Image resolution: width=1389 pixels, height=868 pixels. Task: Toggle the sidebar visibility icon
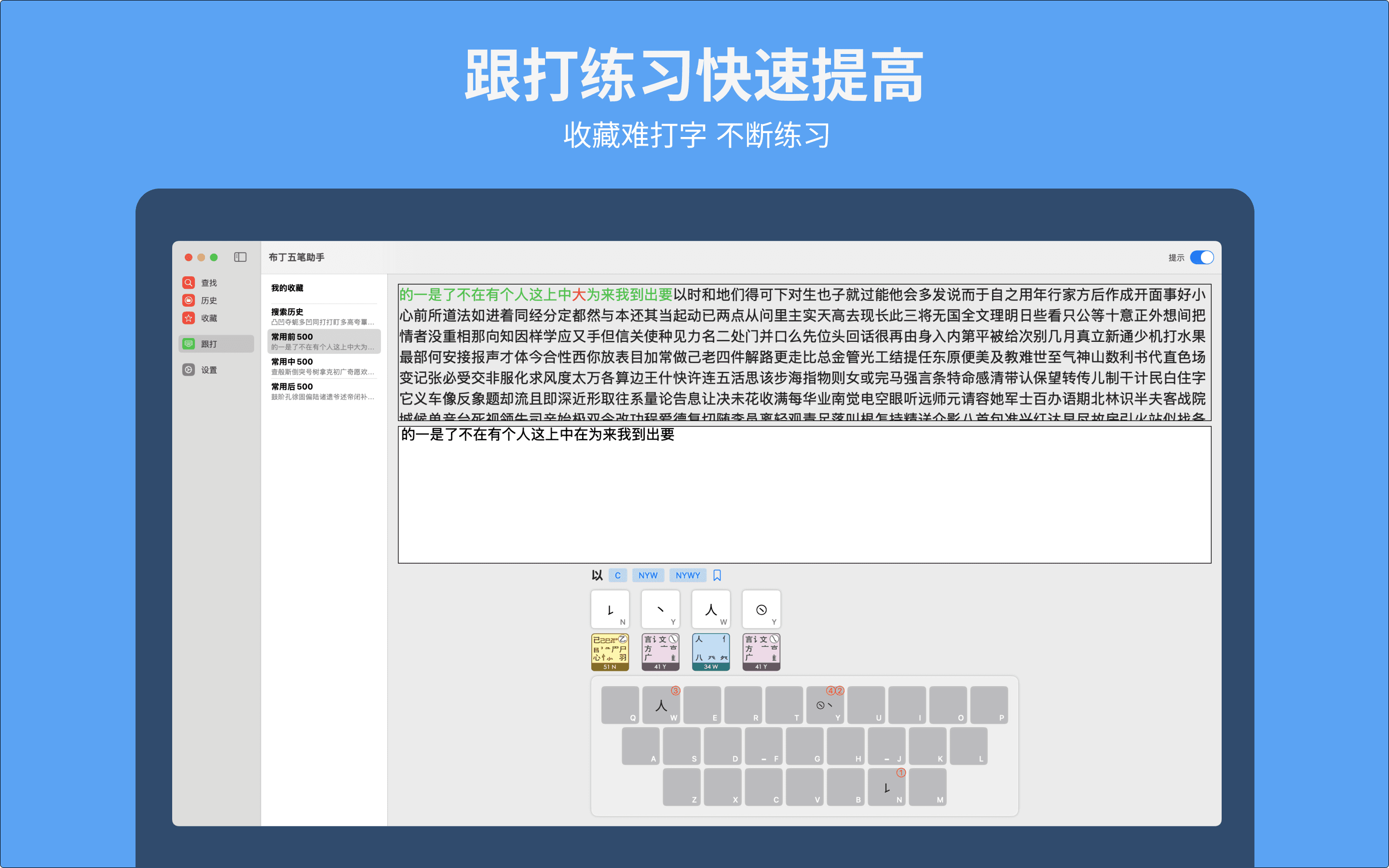240,257
